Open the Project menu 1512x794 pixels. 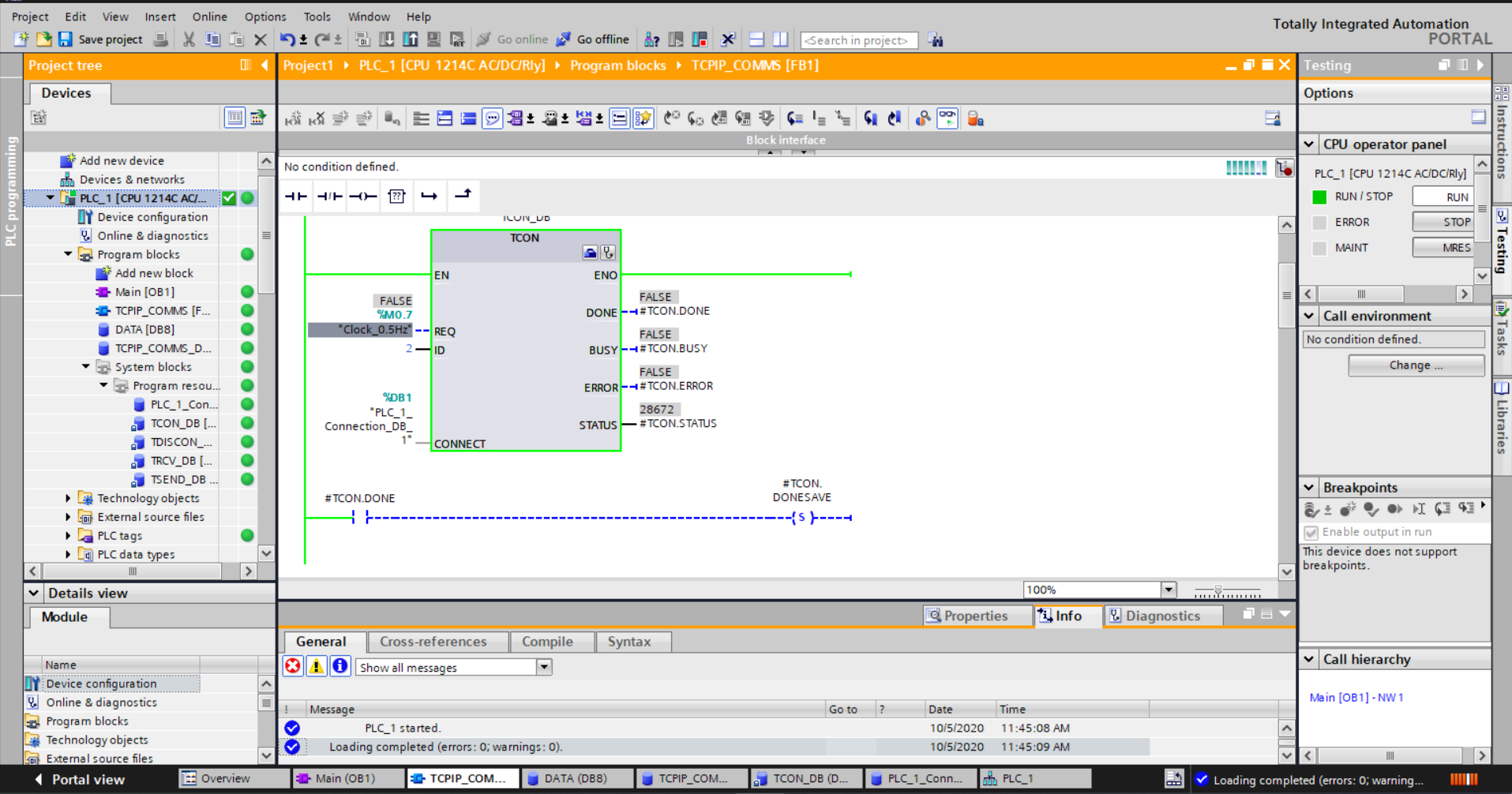coord(30,17)
